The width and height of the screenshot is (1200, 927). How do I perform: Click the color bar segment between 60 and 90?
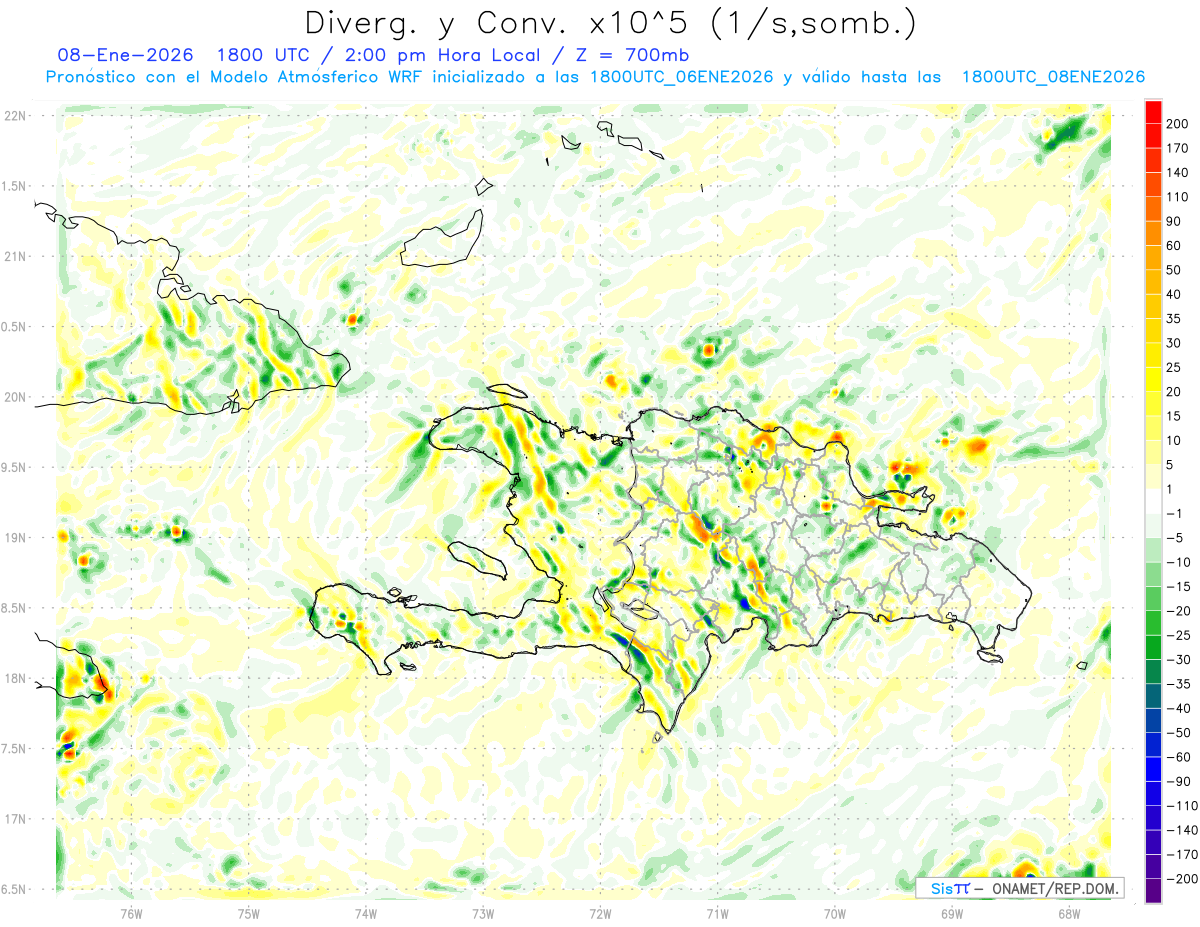[1153, 234]
